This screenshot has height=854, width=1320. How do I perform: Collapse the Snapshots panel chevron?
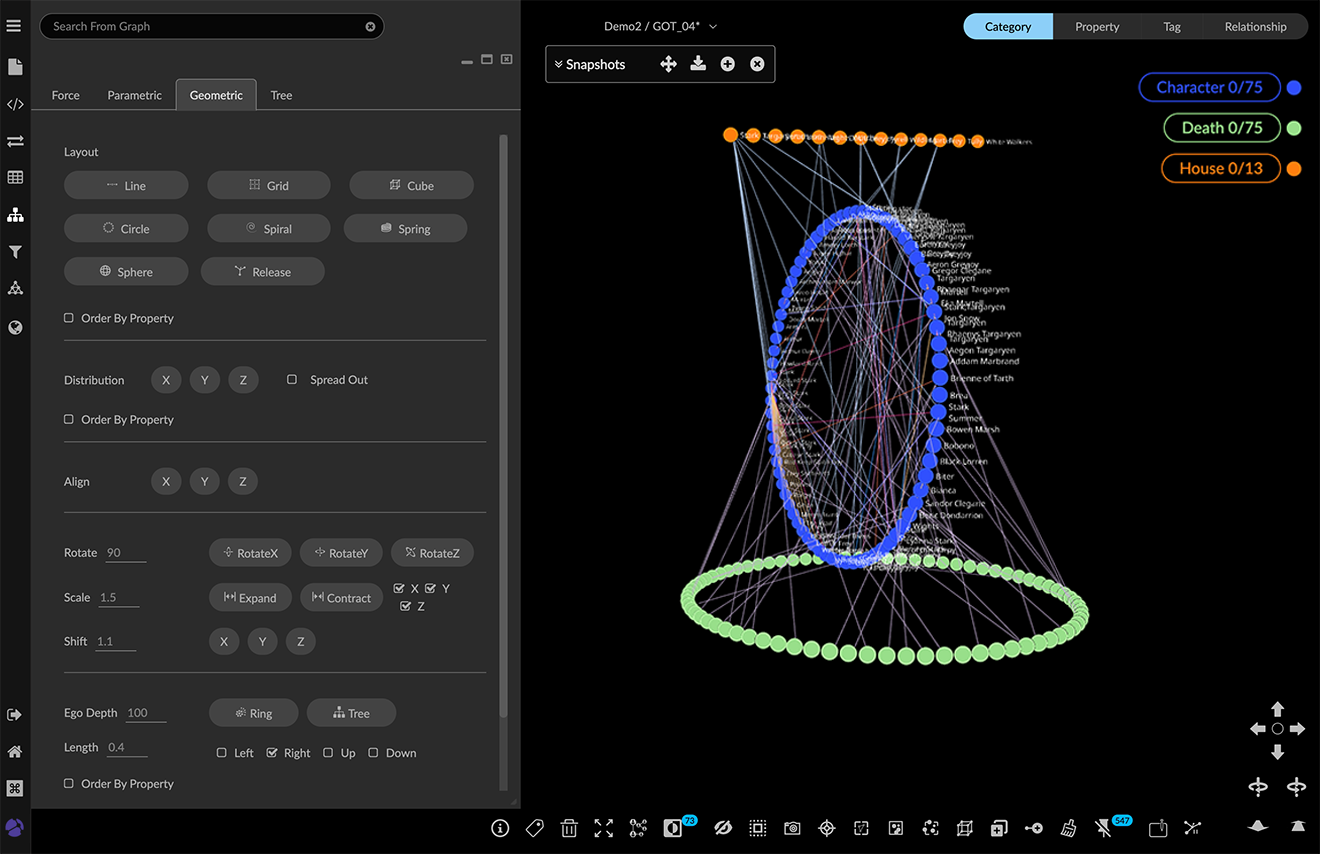(558, 64)
